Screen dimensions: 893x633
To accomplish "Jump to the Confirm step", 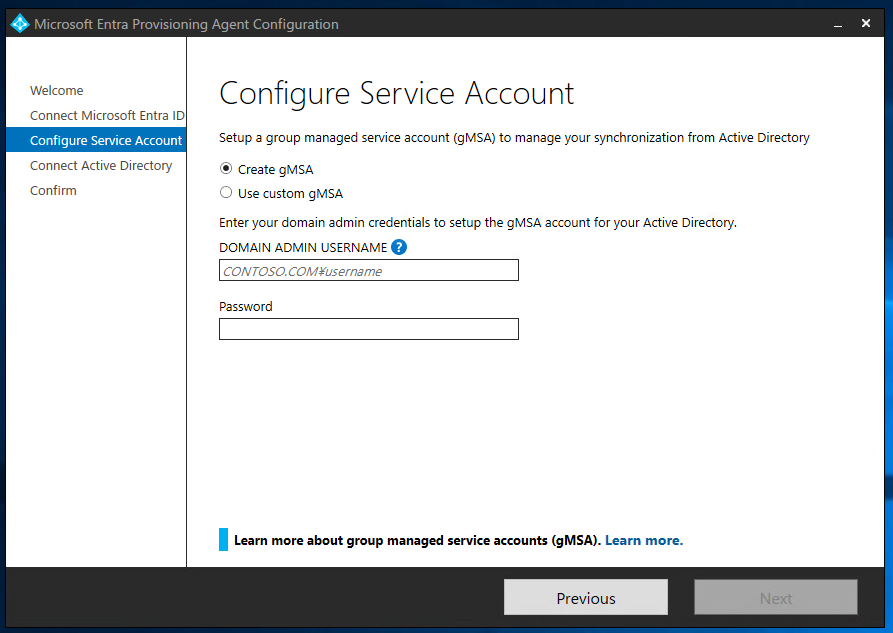I will (x=53, y=190).
